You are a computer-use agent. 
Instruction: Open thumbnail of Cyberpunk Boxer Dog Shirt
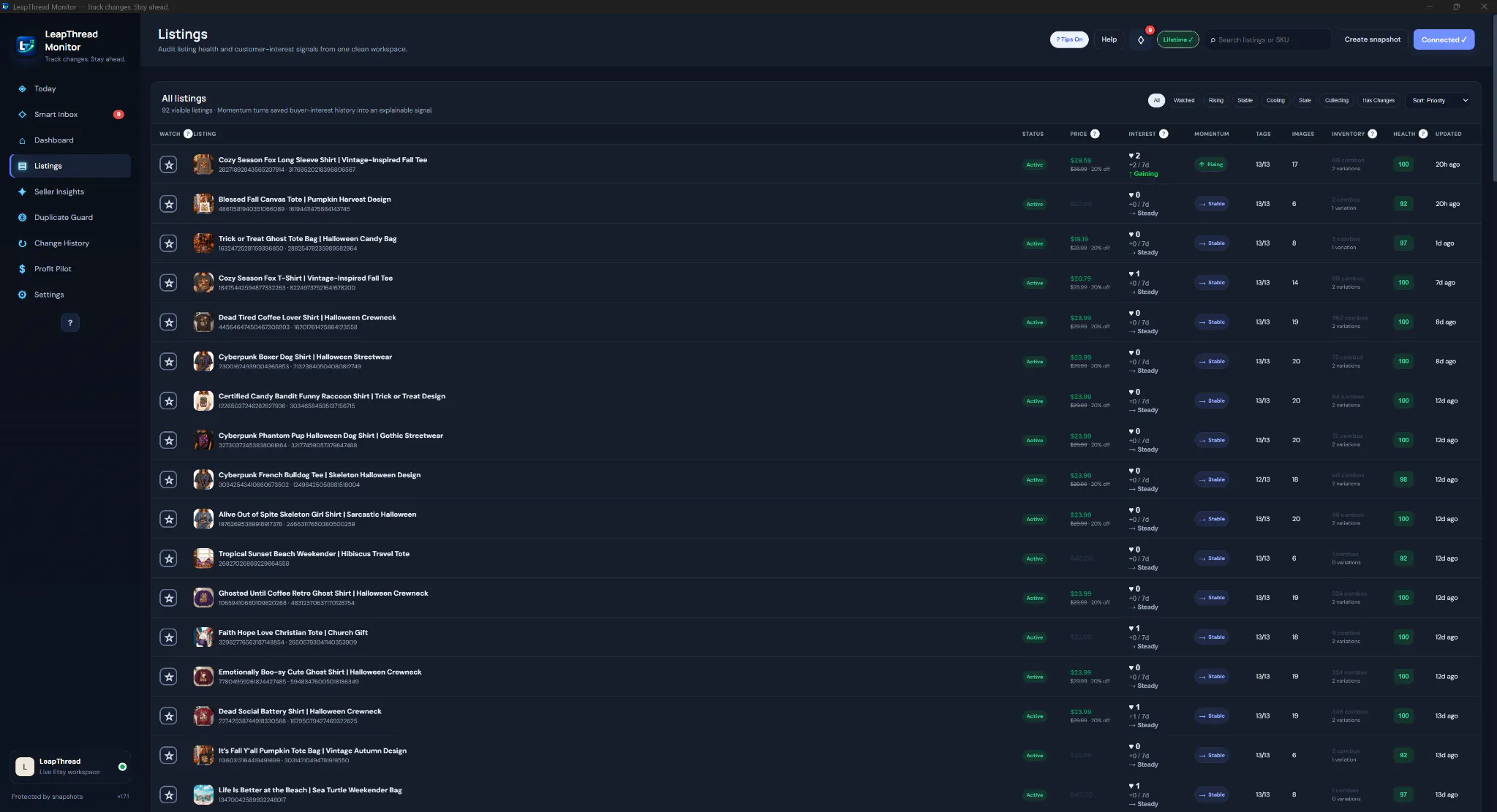pos(203,361)
